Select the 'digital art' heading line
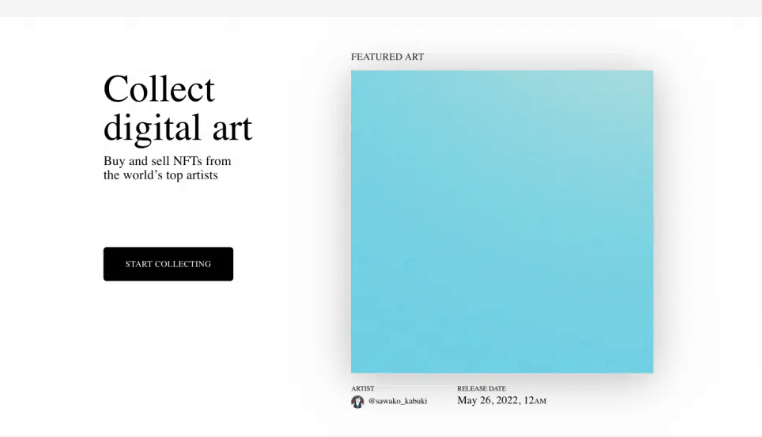Screen dimensions: 762x437 pyautogui.click(x=178, y=128)
